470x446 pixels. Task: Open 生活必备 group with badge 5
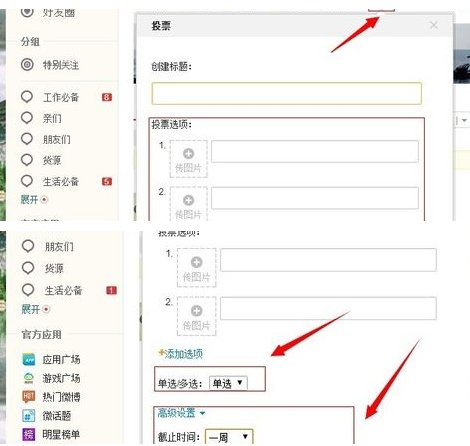[x=61, y=181]
